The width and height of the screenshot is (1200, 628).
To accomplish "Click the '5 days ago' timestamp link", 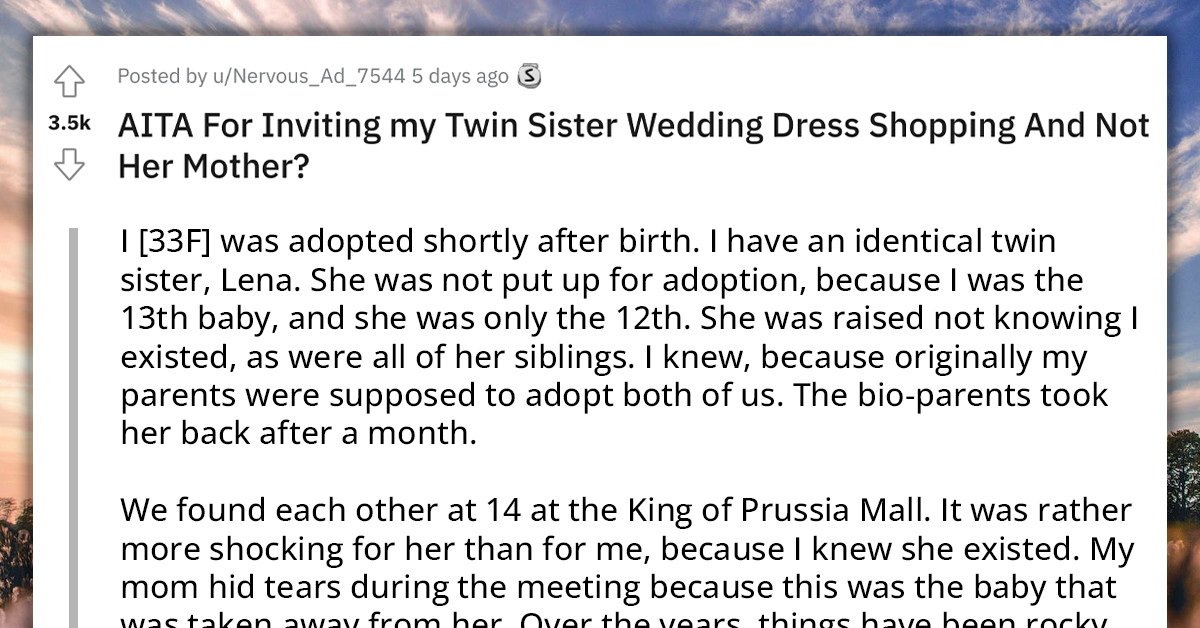I will (x=463, y=76).
